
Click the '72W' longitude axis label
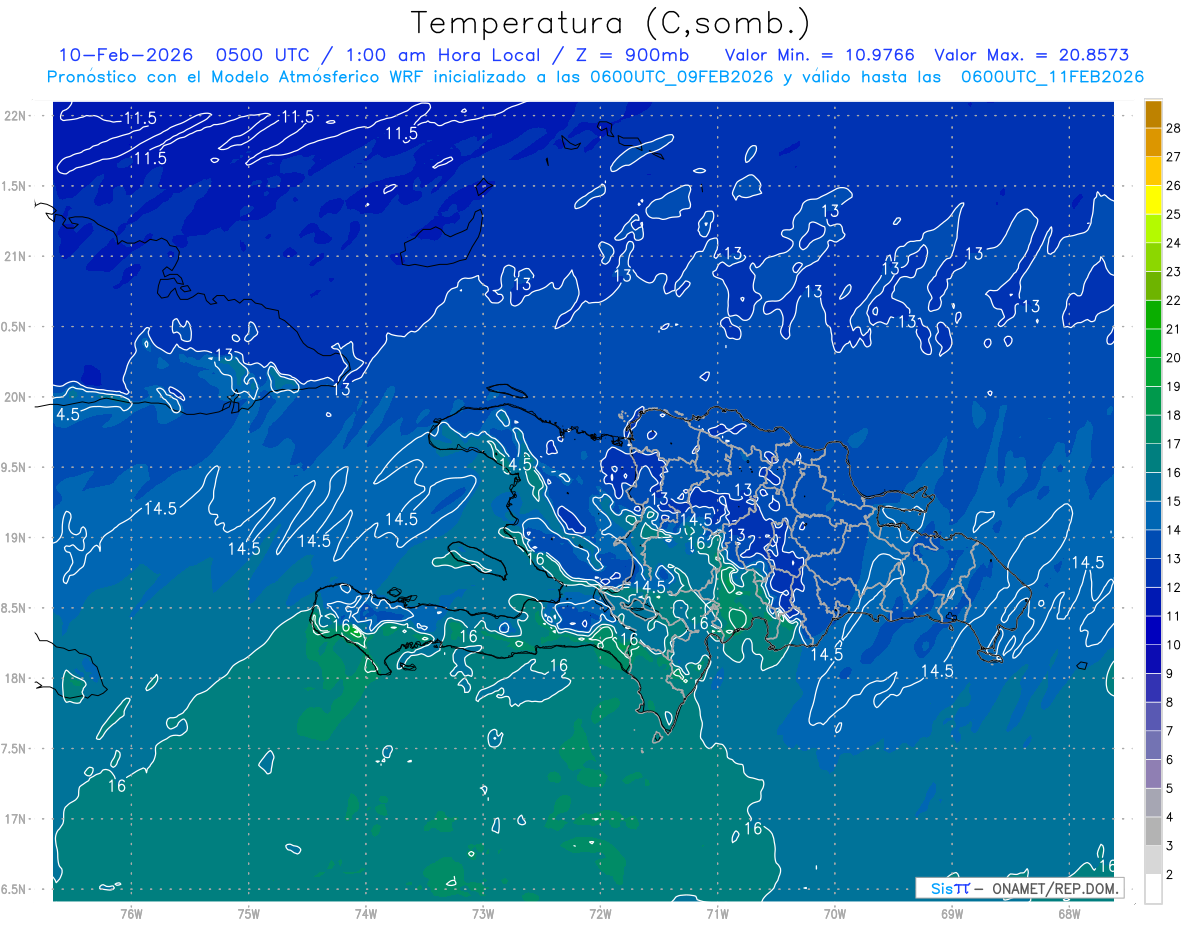tap(600, 913)
